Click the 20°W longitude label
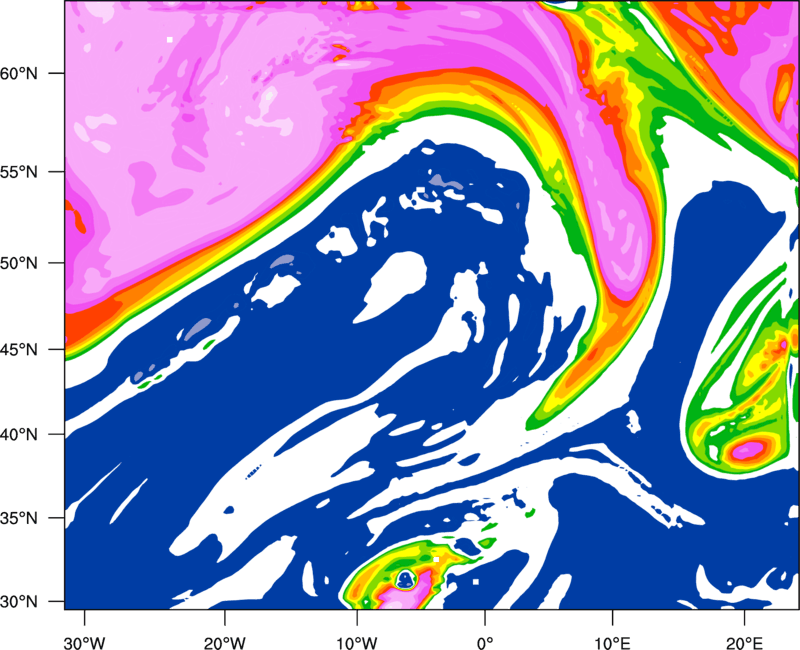This screenshot has width=800, height=650. click(224, 643)
